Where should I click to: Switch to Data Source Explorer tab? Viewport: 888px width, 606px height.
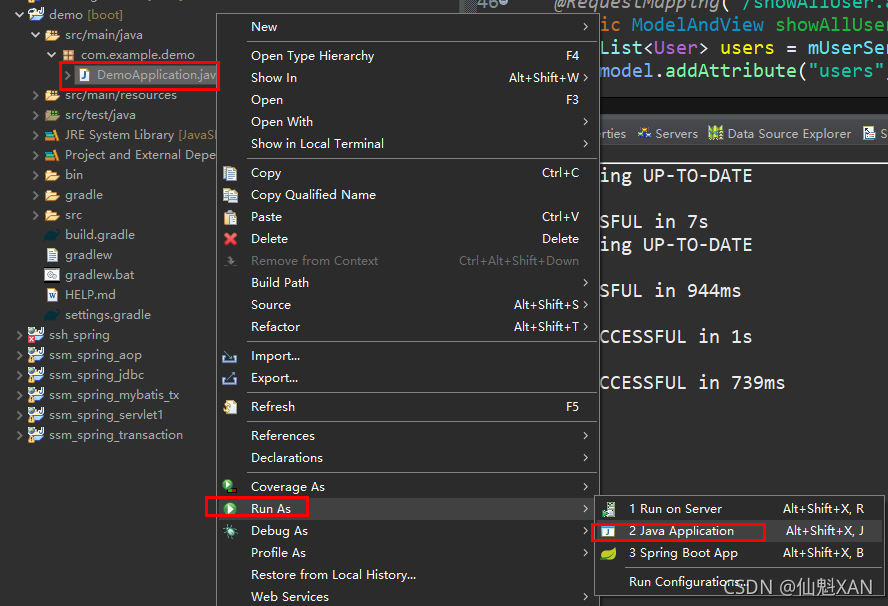[x=780, y=134]
